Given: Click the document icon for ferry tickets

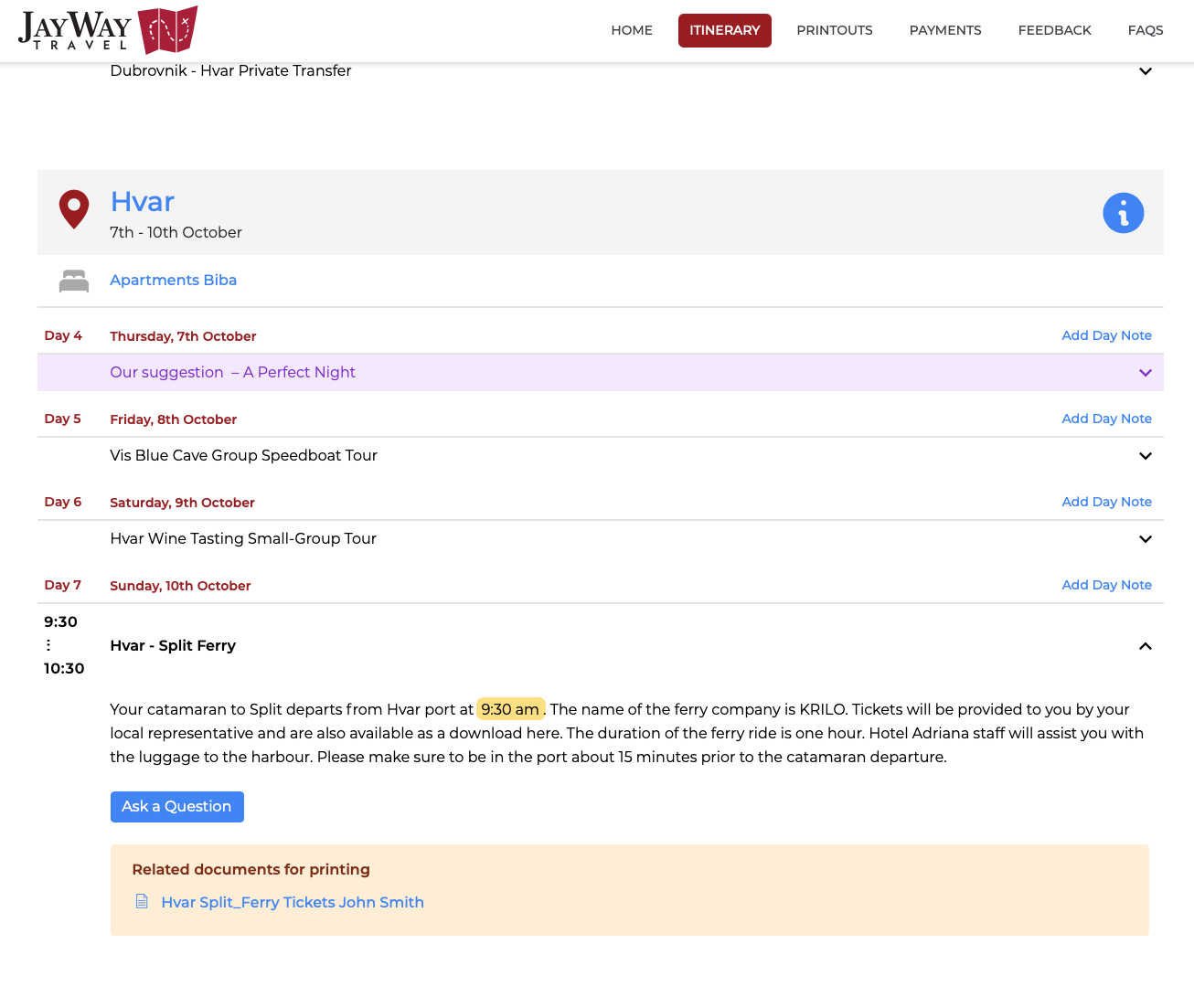Looking at the screenshot, I should click(142, 902).
